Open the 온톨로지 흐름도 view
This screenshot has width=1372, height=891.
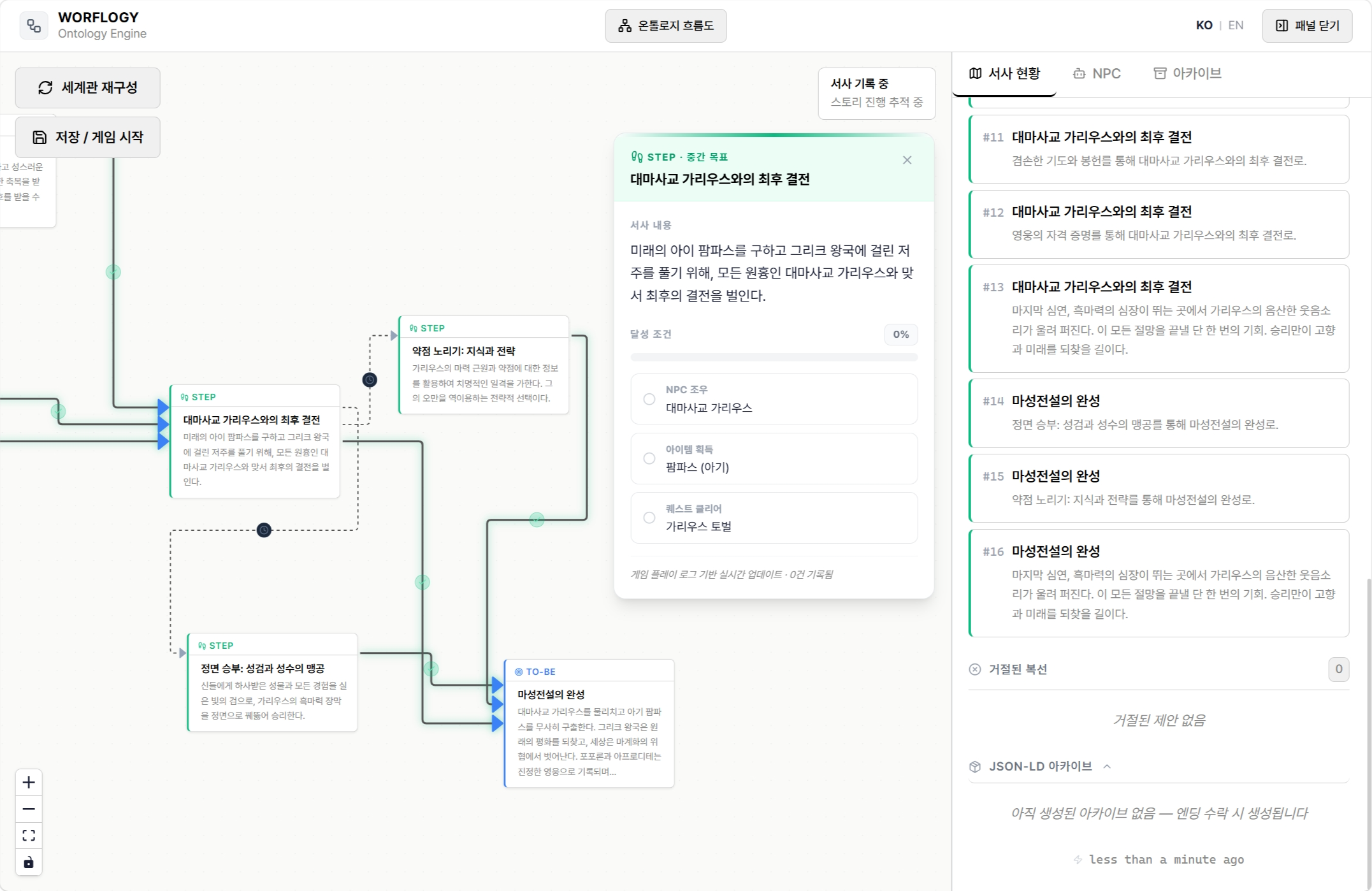click(665, 25)
